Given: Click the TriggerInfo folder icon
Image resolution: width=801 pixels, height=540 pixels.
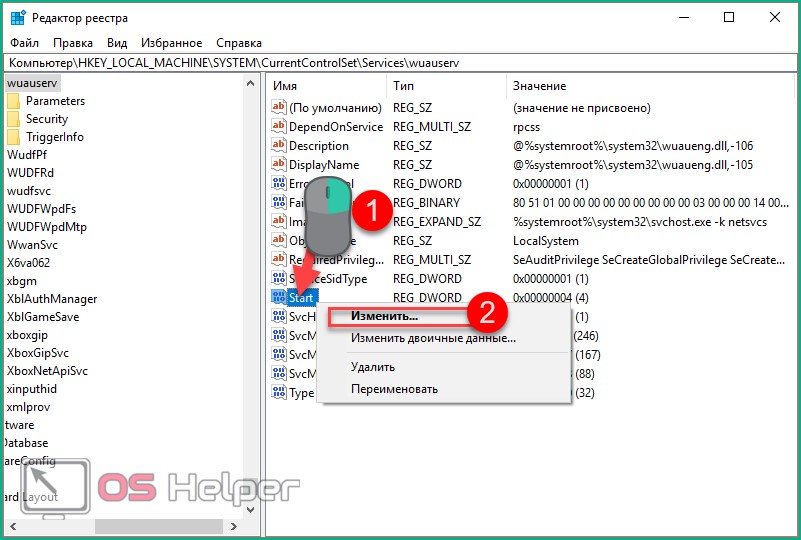Looking at the screenshot, I should [13, 137].
